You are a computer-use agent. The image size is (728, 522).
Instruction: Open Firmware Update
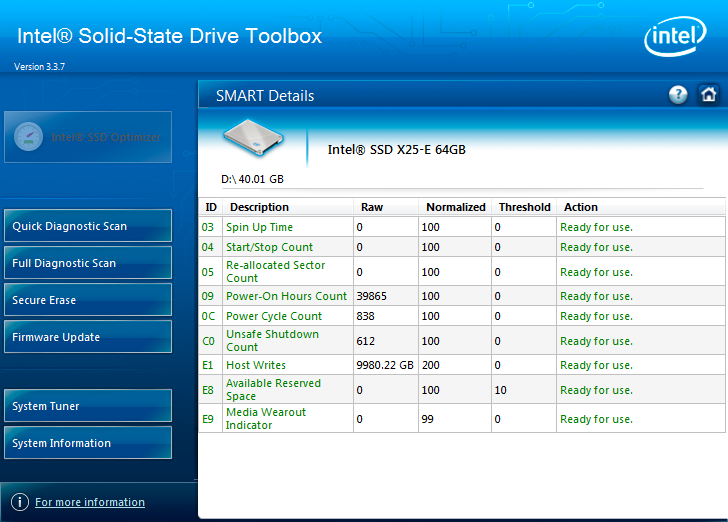point(88,337)
